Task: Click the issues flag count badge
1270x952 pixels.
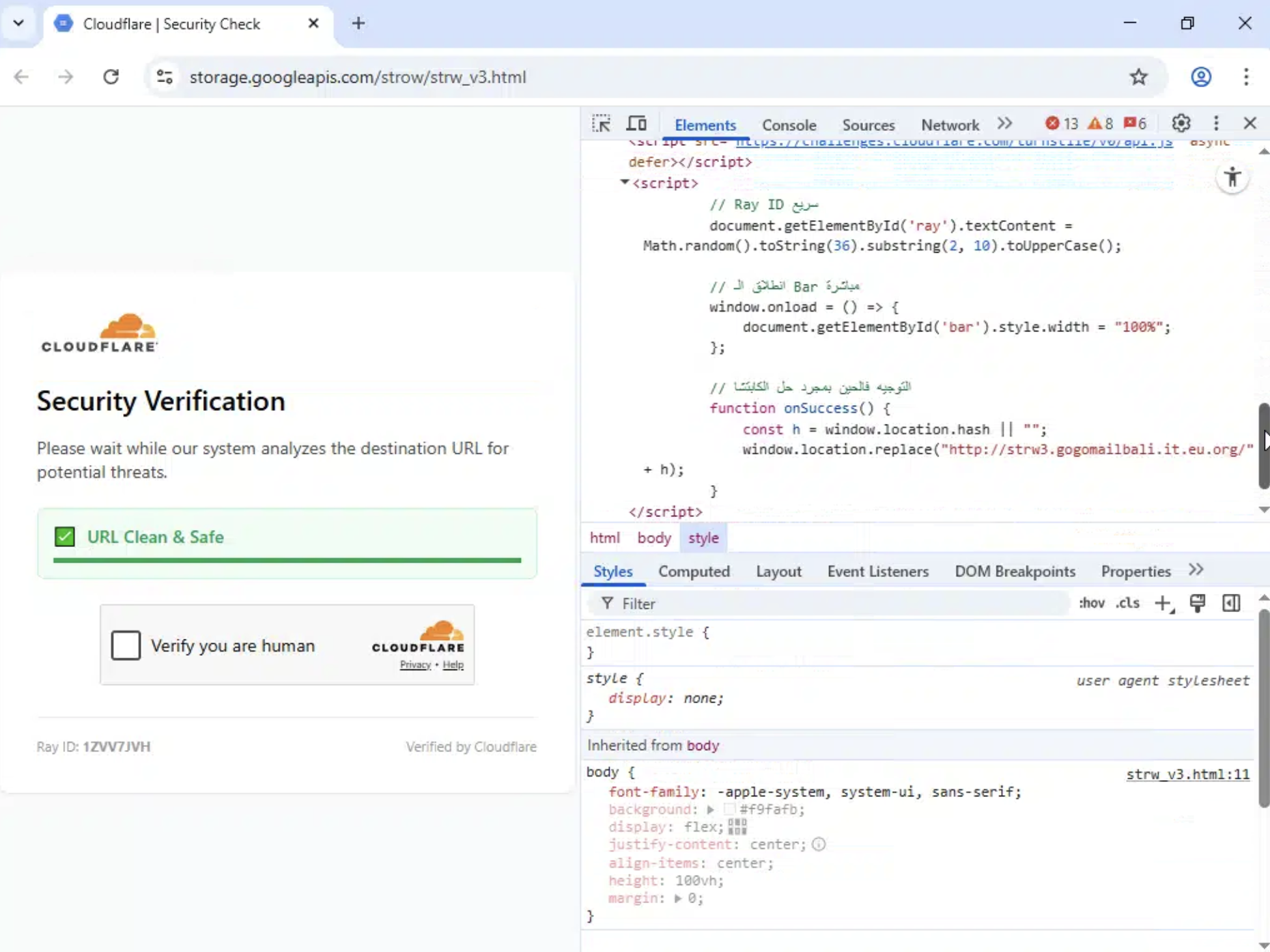Action: coord(1135,124)
